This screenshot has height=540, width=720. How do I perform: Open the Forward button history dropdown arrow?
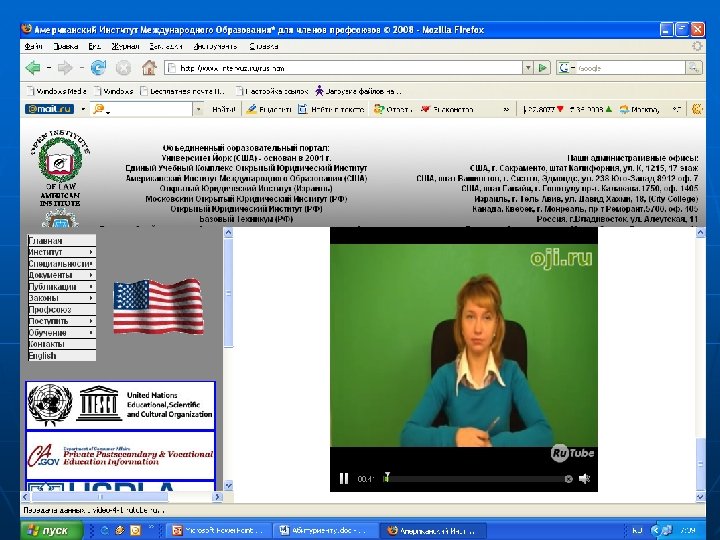coord(81,68)
